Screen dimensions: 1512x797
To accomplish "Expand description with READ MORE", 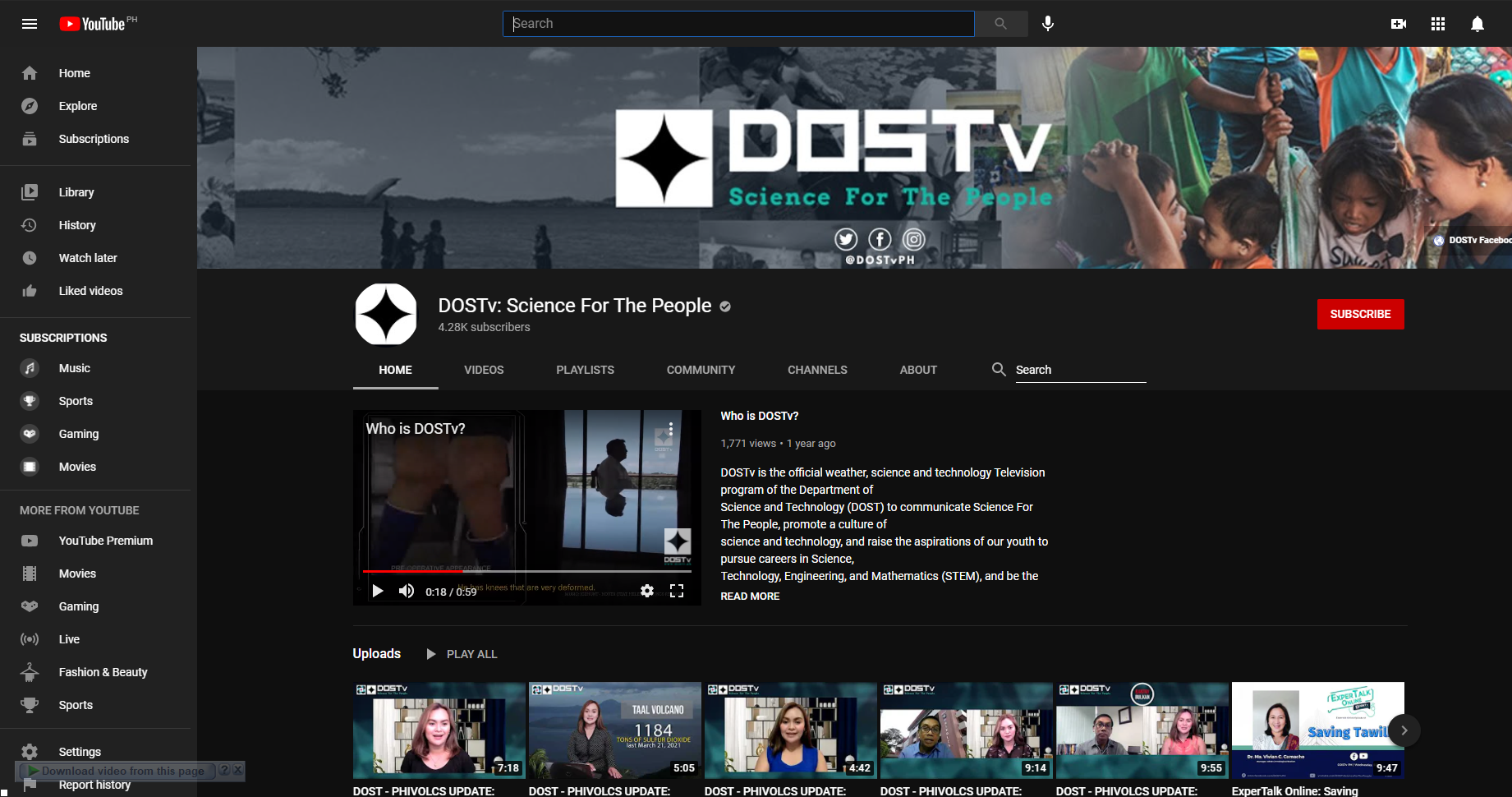I will tap(750, 597).
